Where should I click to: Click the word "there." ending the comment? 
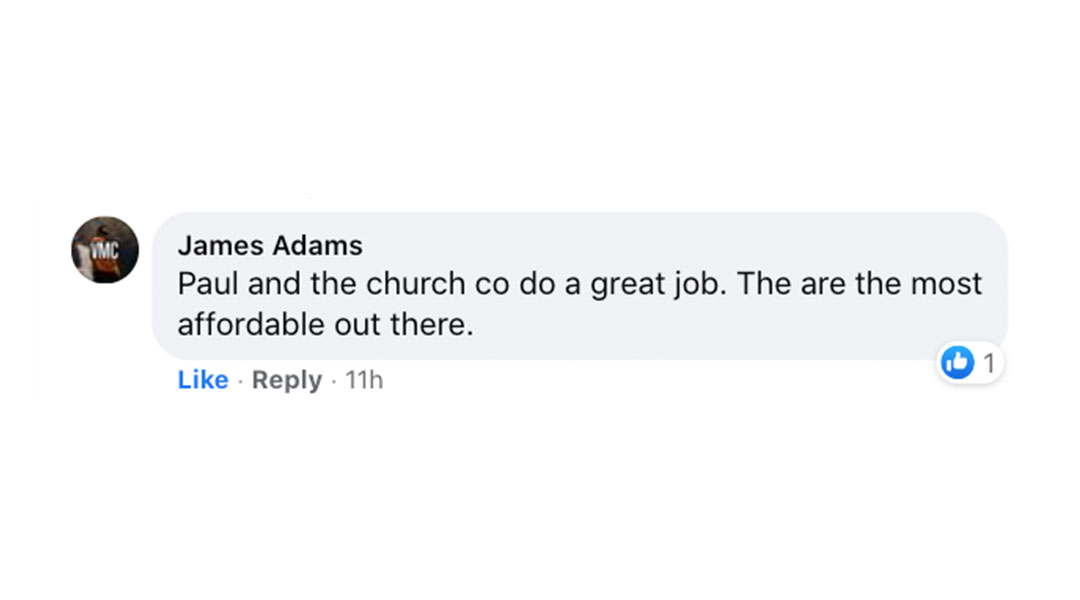coord(432,324)
